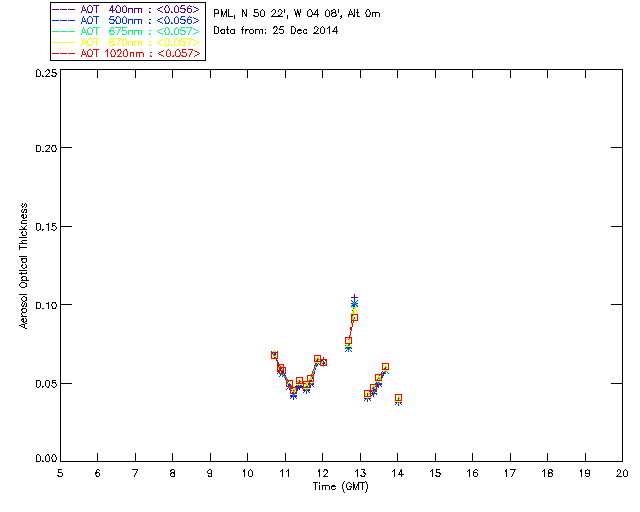Click the hour 8 x-axis label
The width and height of the screenshot is (640, 512).
(x=173, y=473)
